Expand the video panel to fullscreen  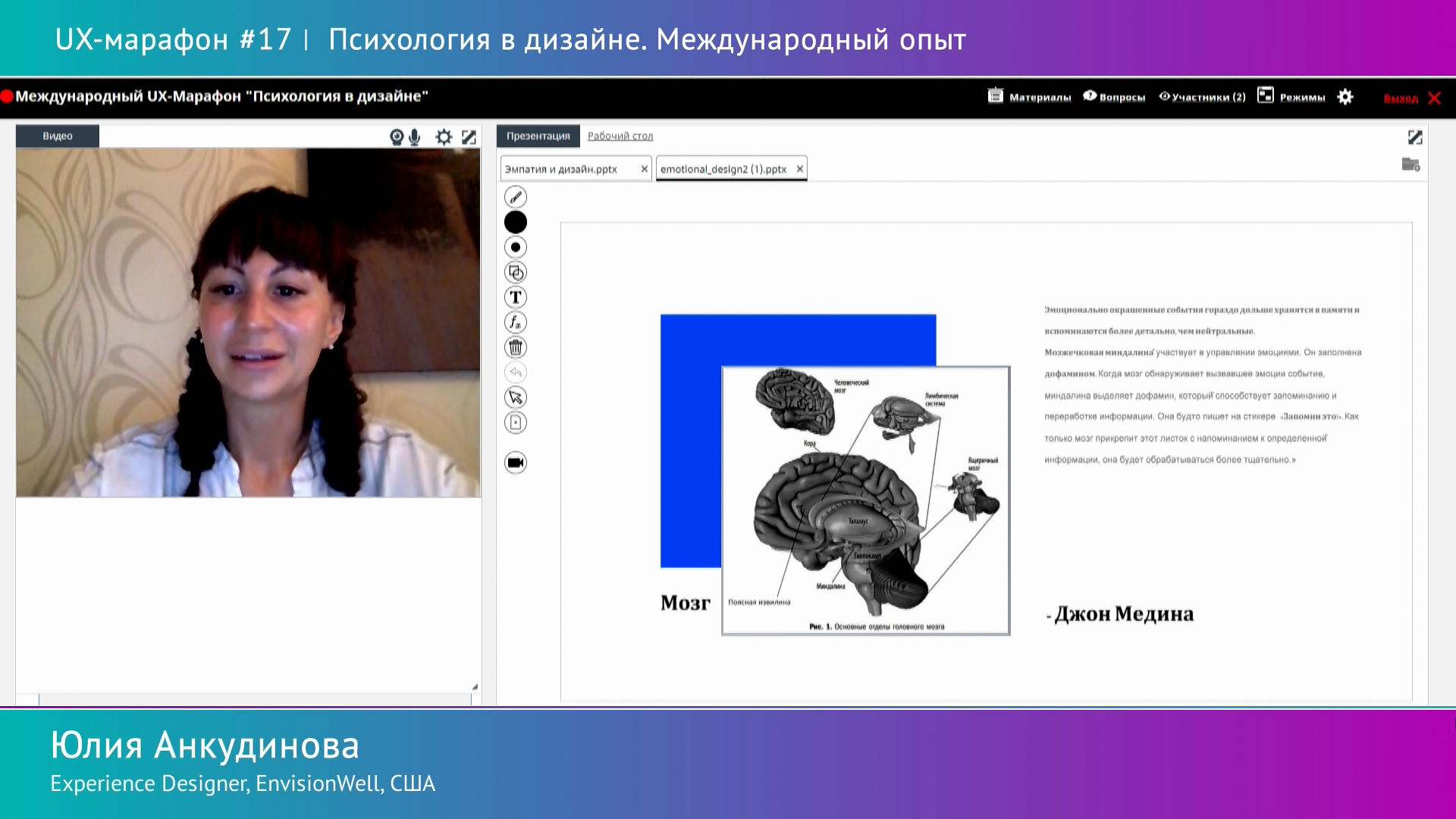[469, 136]
